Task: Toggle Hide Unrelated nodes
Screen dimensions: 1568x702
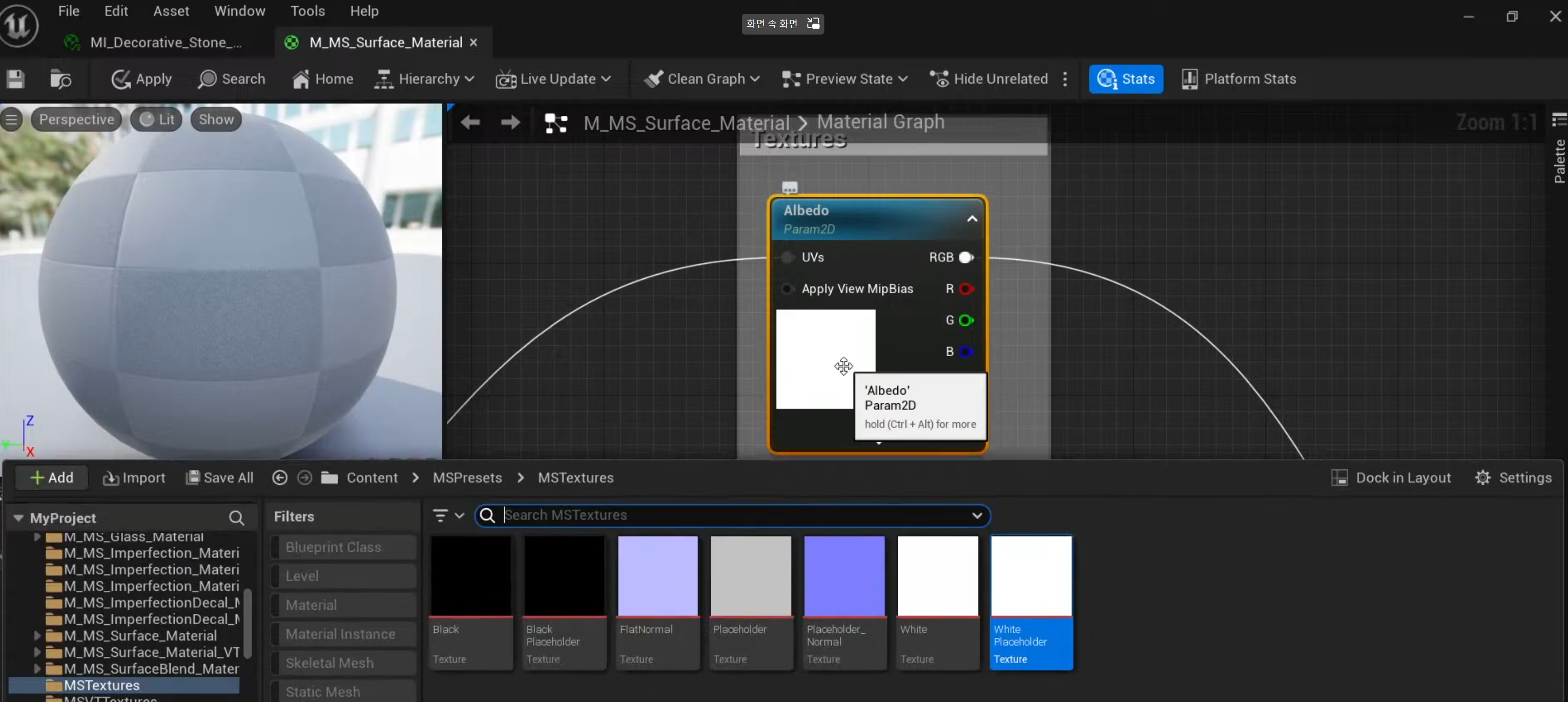Action: [x=988, y=79]
